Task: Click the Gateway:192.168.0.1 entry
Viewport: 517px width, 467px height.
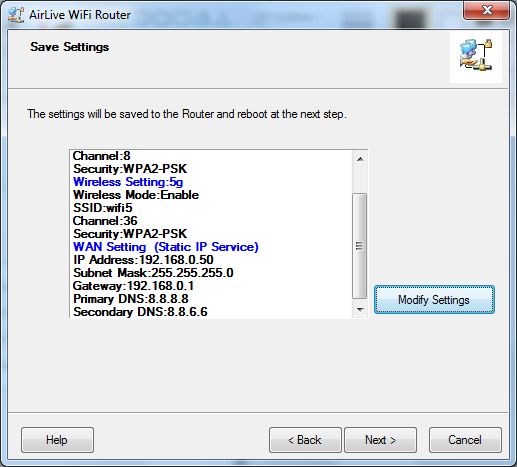Action: 133,286
